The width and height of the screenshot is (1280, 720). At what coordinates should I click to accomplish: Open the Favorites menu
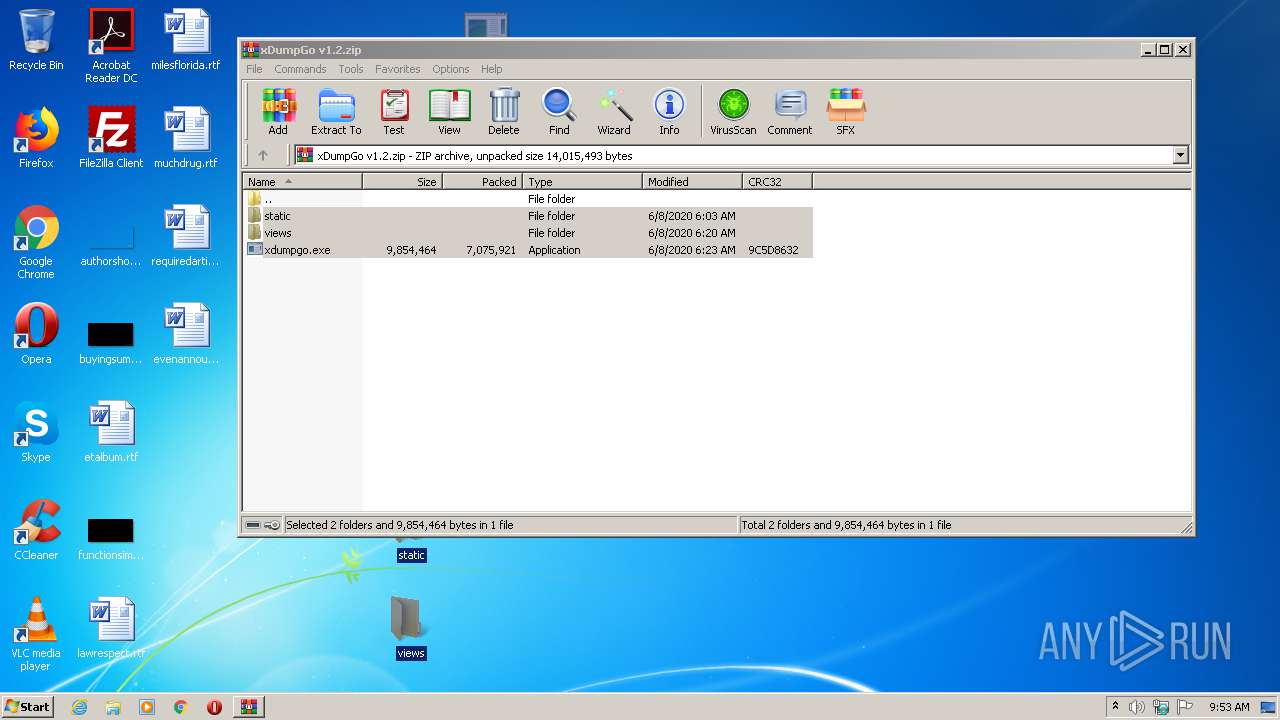click(398, 69)
